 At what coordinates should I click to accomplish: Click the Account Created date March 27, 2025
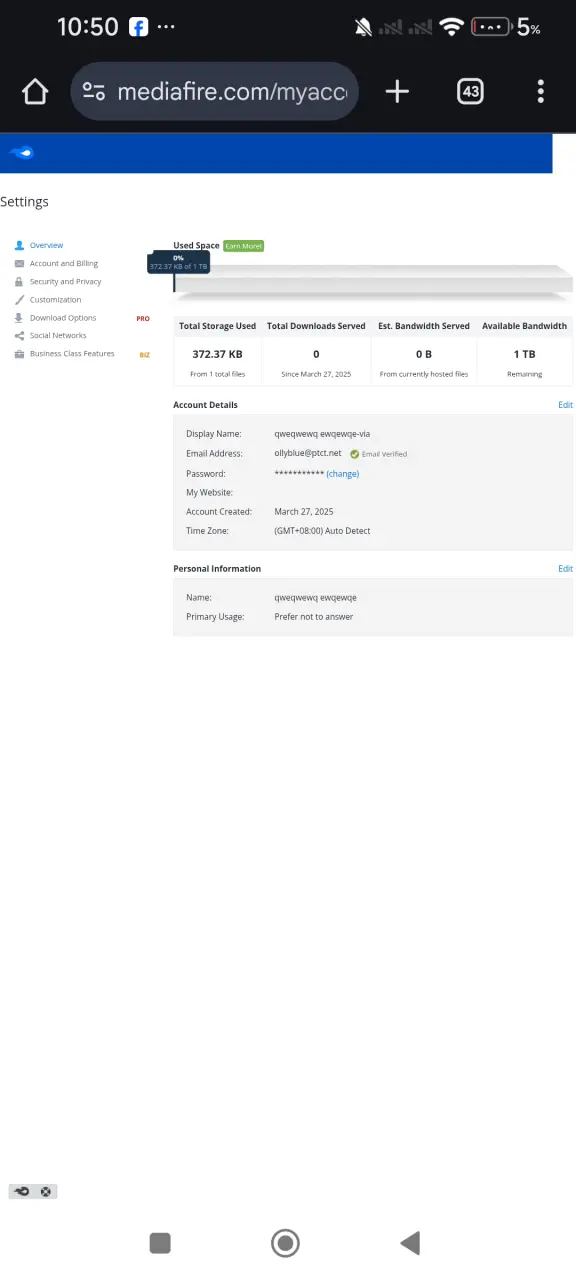click(x=304, y=512)
